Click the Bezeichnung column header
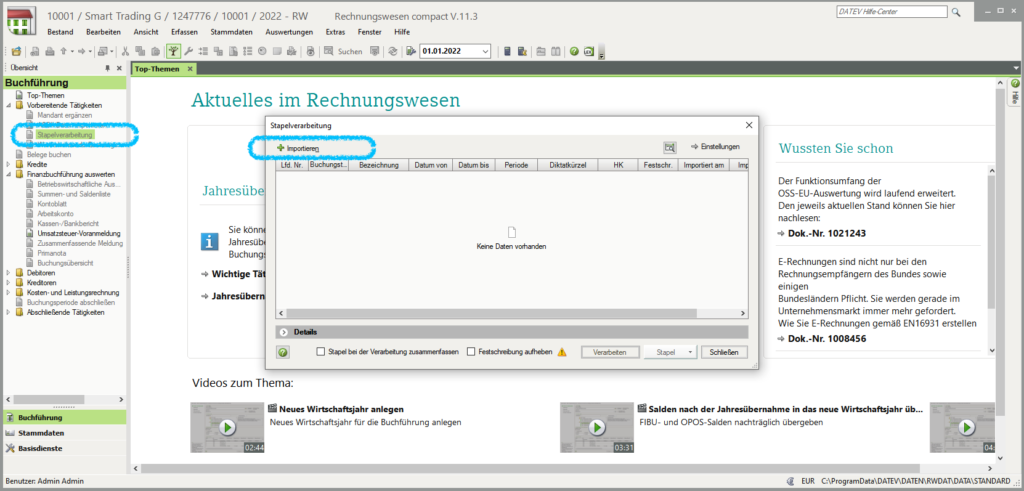Screen dimensions: 1024x491 pos(377,165)
